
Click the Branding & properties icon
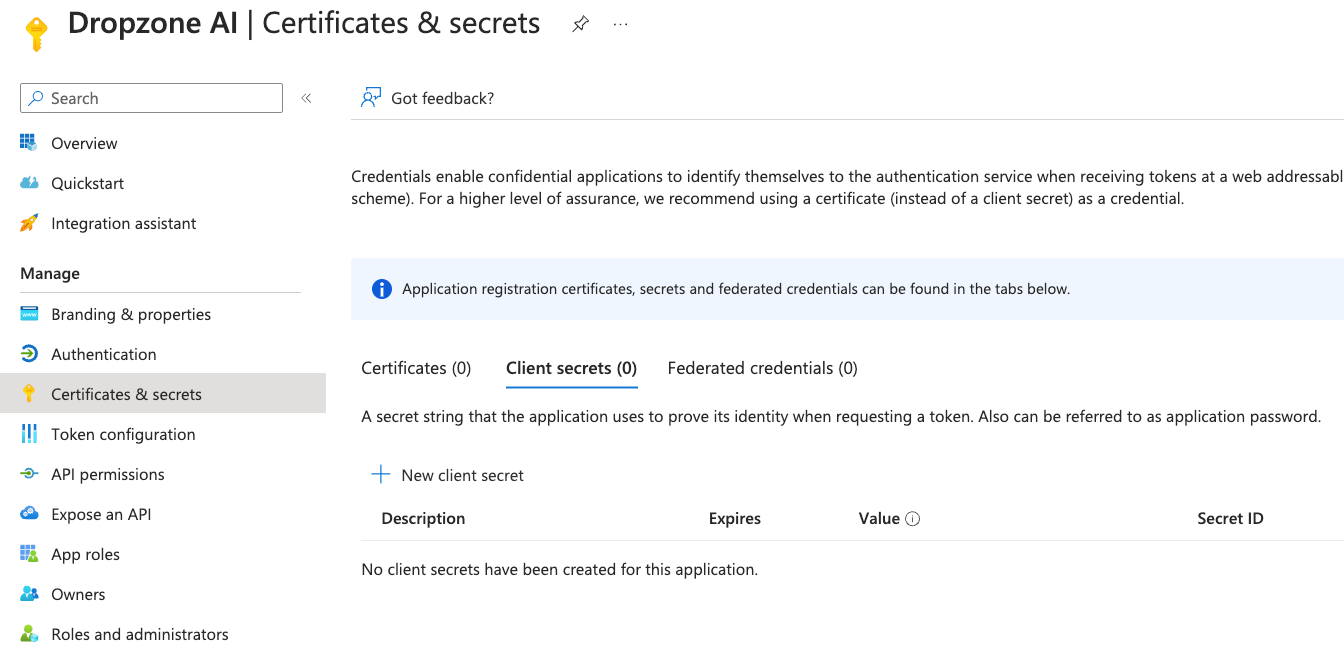(x=29, y=314)
